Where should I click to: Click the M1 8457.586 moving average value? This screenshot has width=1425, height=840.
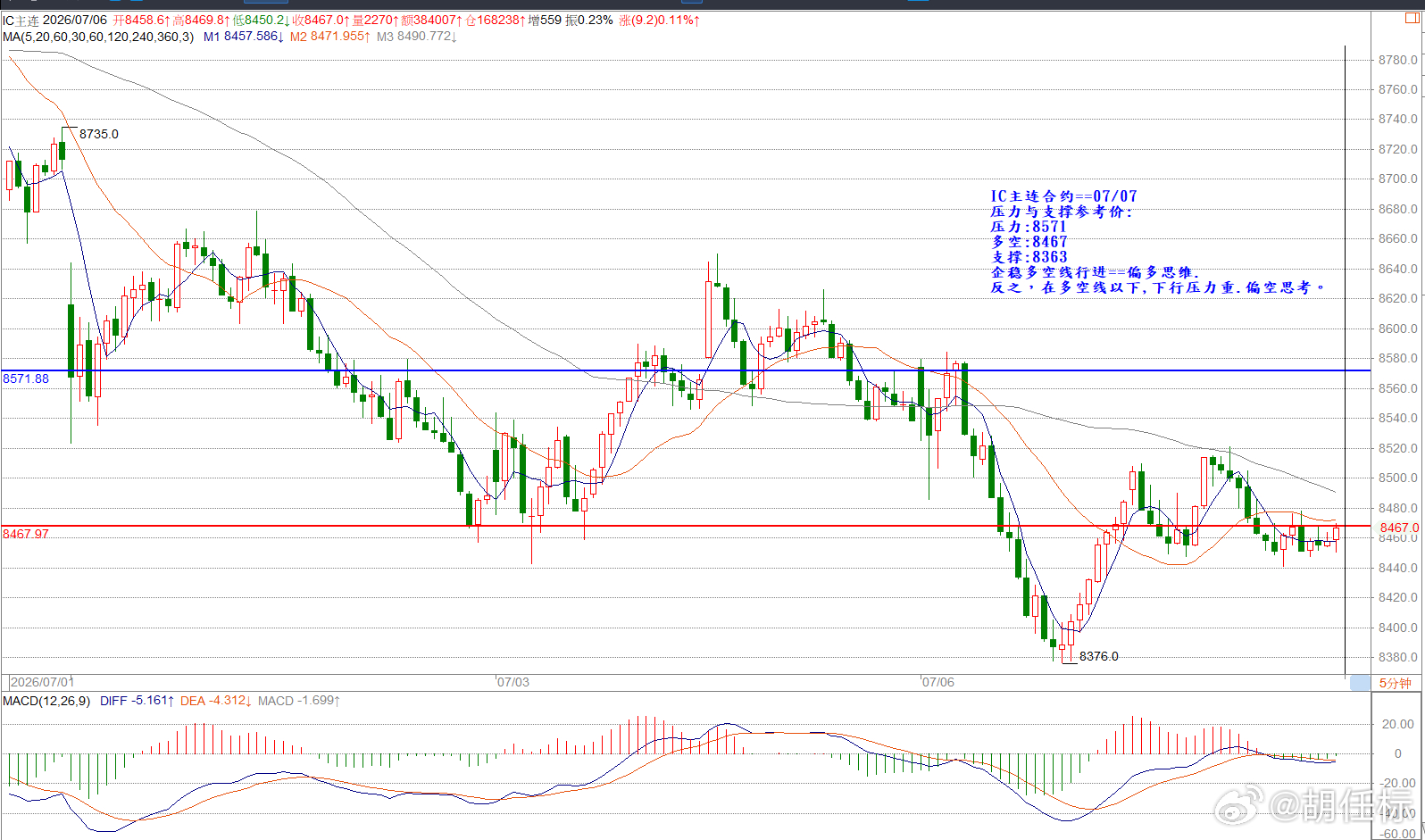point(244,37)
